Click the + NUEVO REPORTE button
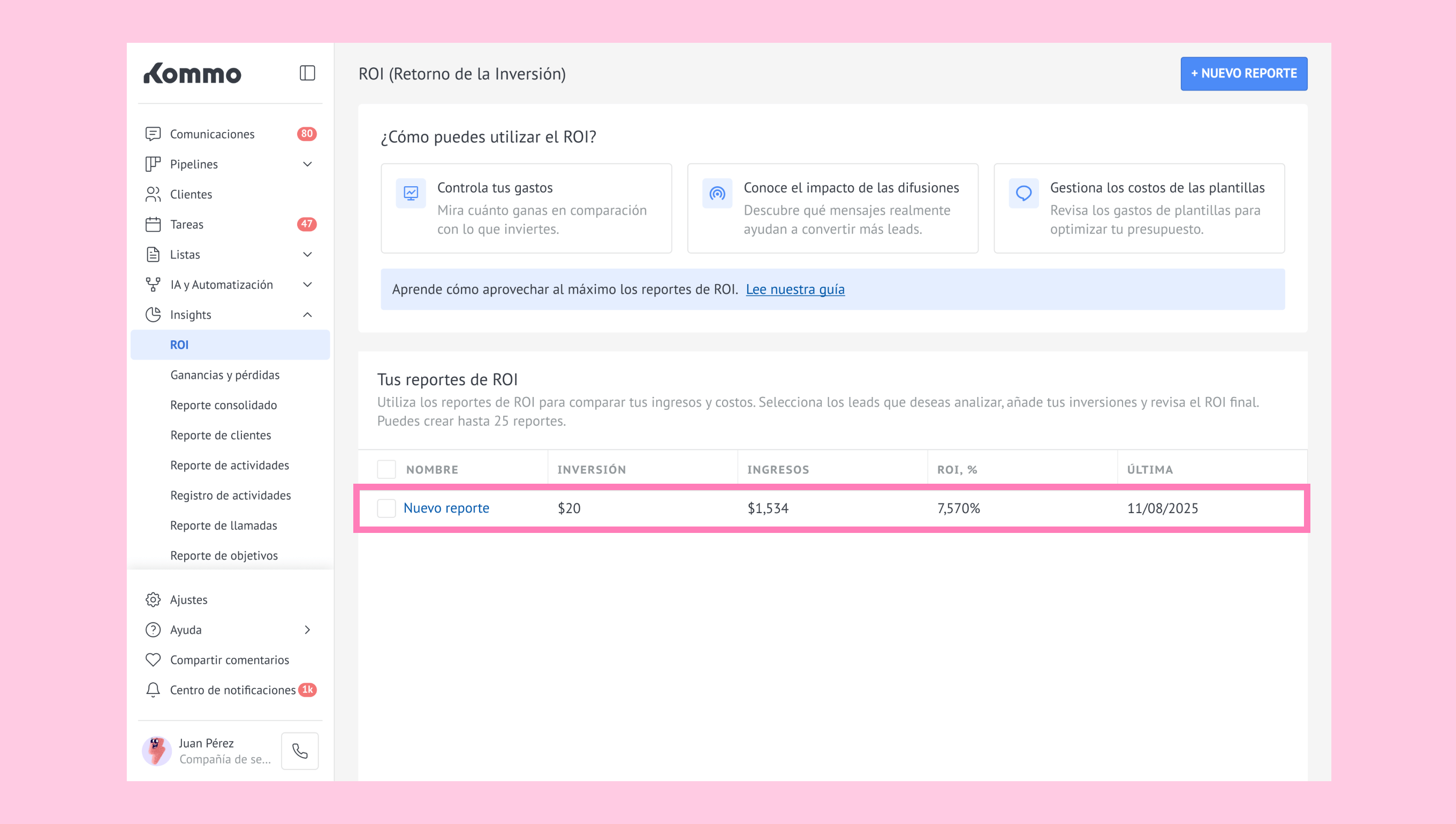 [1243, 74]
